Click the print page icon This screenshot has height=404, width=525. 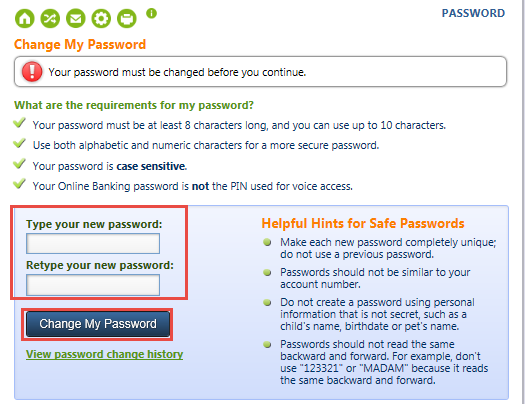(x=127, y=18)
